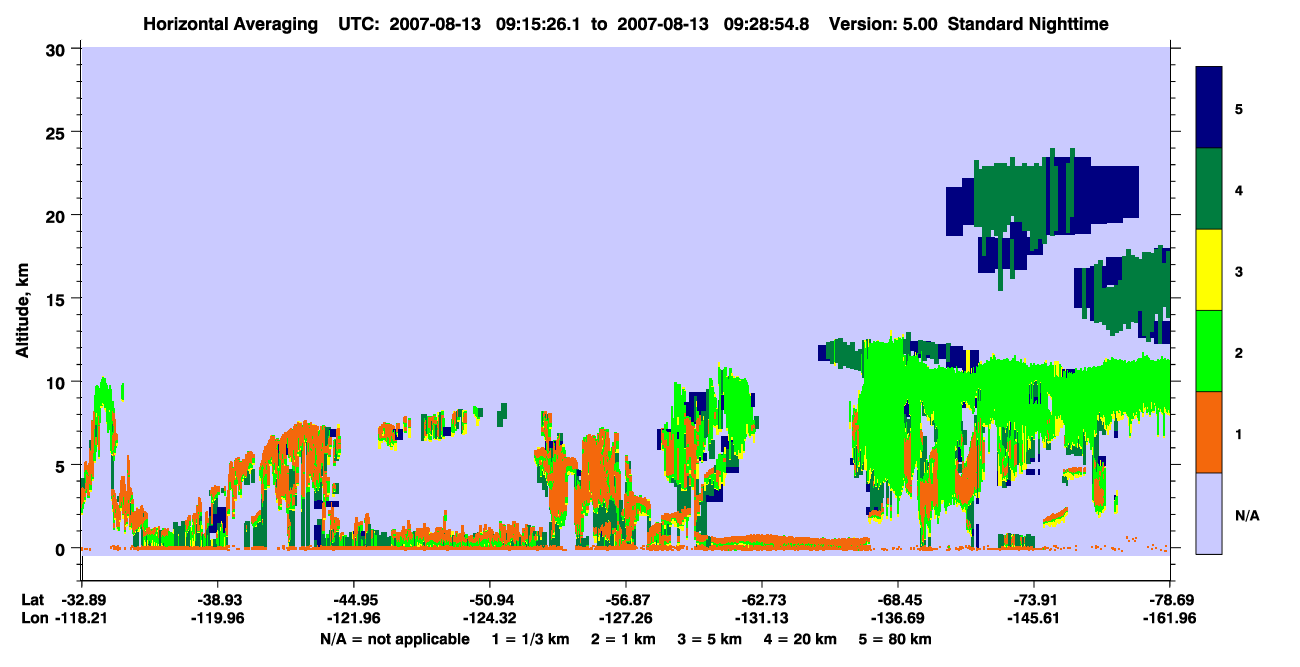Viewport: 1300px width, 667px height.
Task: Click the dark green colorbar segment labeled 4
Action: coord(1209,189)
